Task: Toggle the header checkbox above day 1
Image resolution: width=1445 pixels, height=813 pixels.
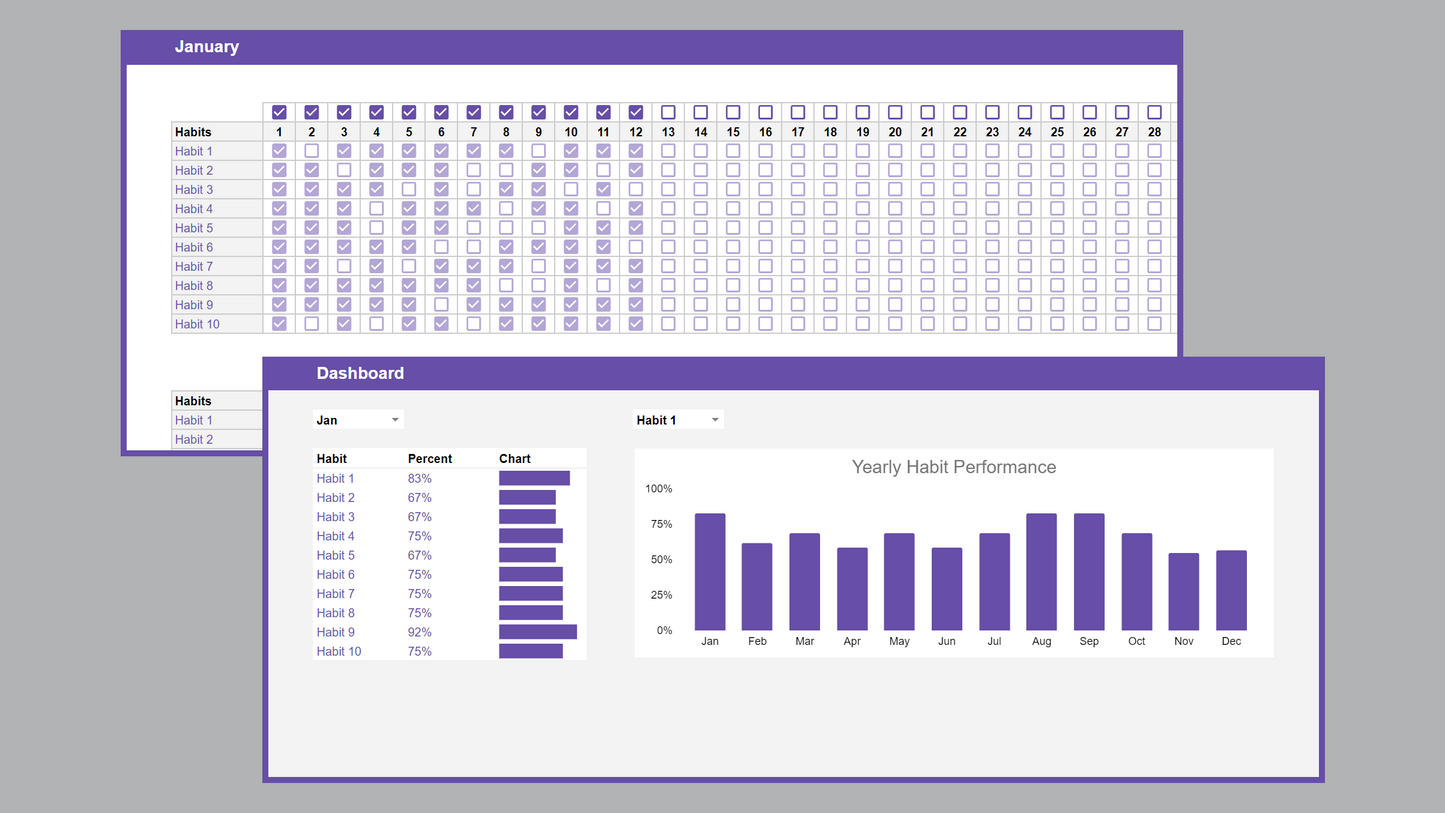Action: click(279, 112)
